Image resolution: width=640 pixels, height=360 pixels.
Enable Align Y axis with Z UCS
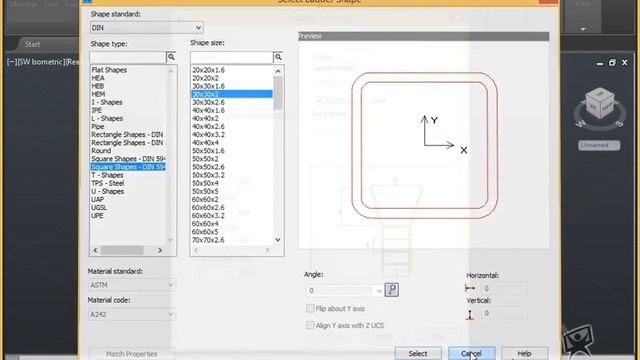[310, 325]
